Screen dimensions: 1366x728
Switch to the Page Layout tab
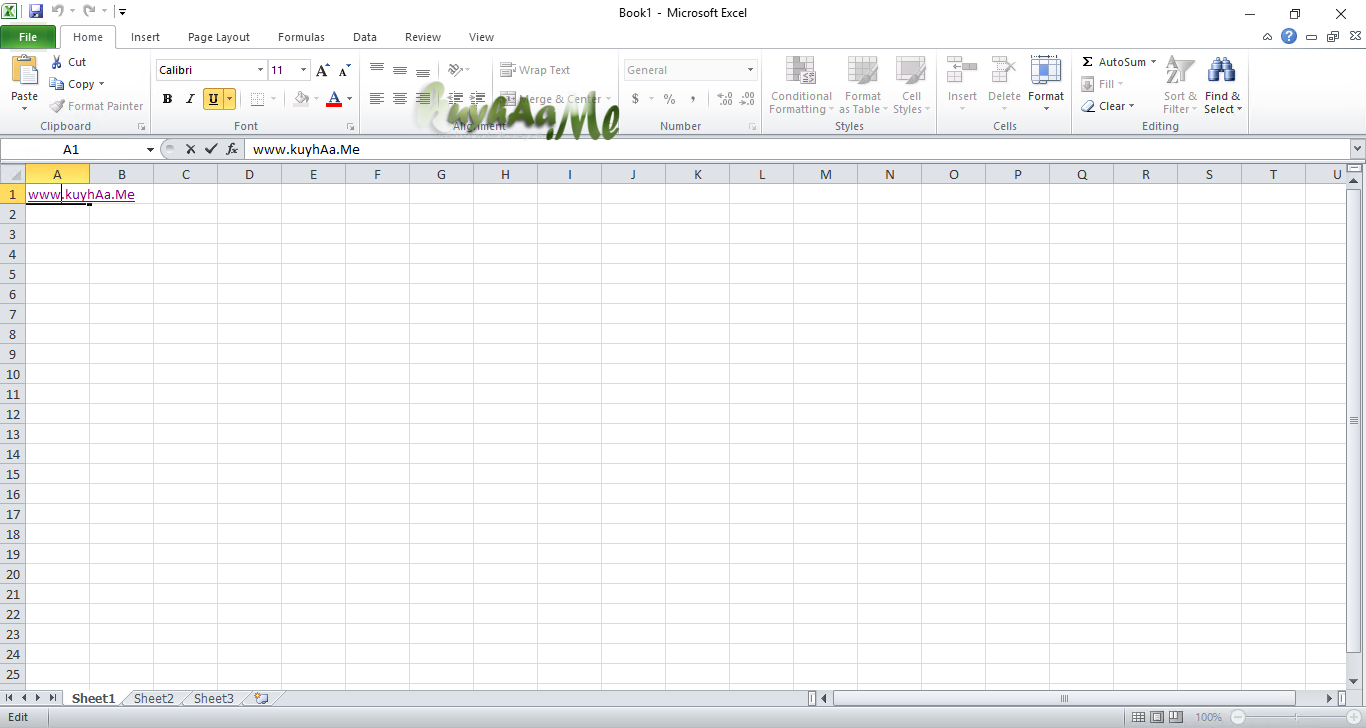(x=219, y=37)
